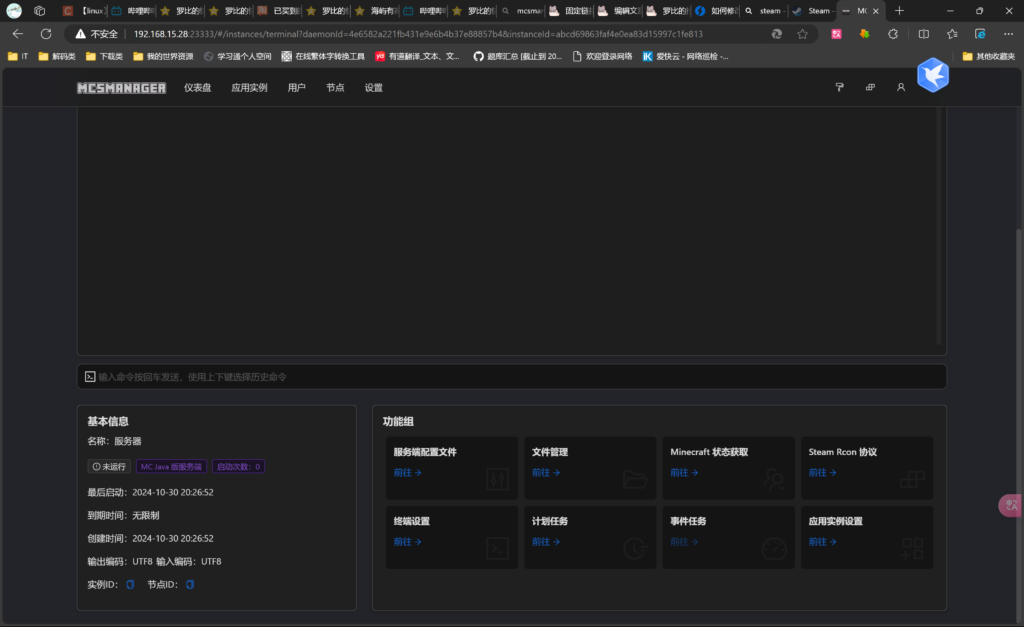The image size is (1024, 627).
Task: Bookmark page with the star icon
Action: [x=802, y=33]
